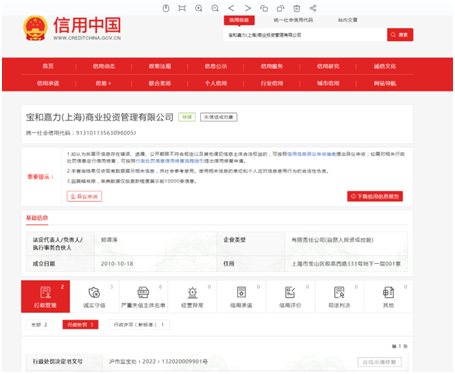Open the 严重失信主体名单 icon tab
The height and width of the screenshot is (374, 455).
[x=143, y=296]
